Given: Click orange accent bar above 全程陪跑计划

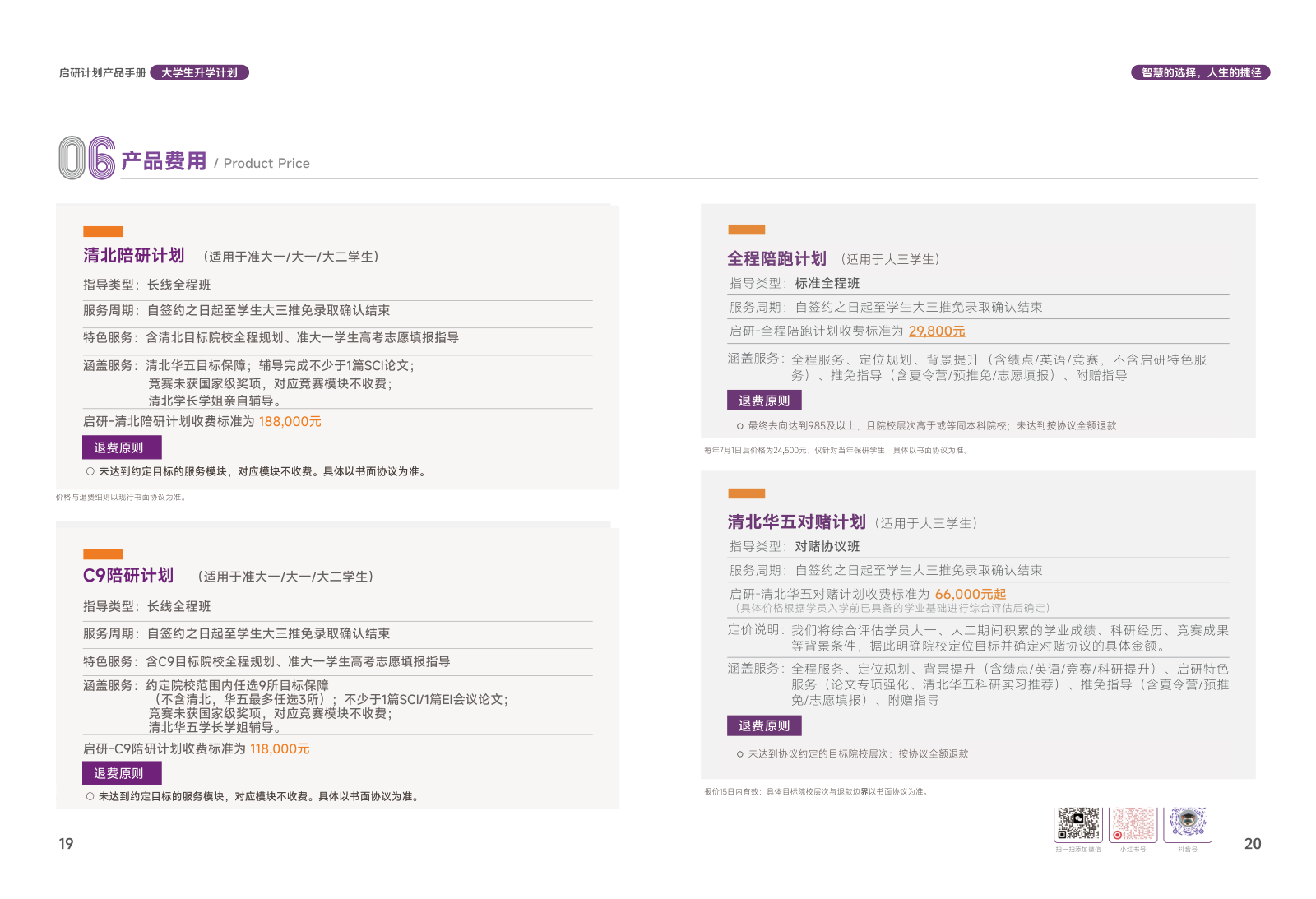Looking at the screenshot, I should click(x=747, y=229).
